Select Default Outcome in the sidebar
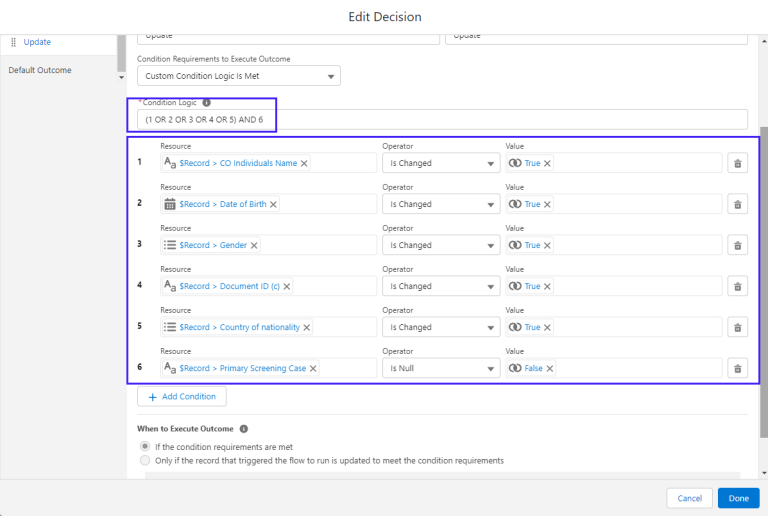 click(x=40, y=70)
